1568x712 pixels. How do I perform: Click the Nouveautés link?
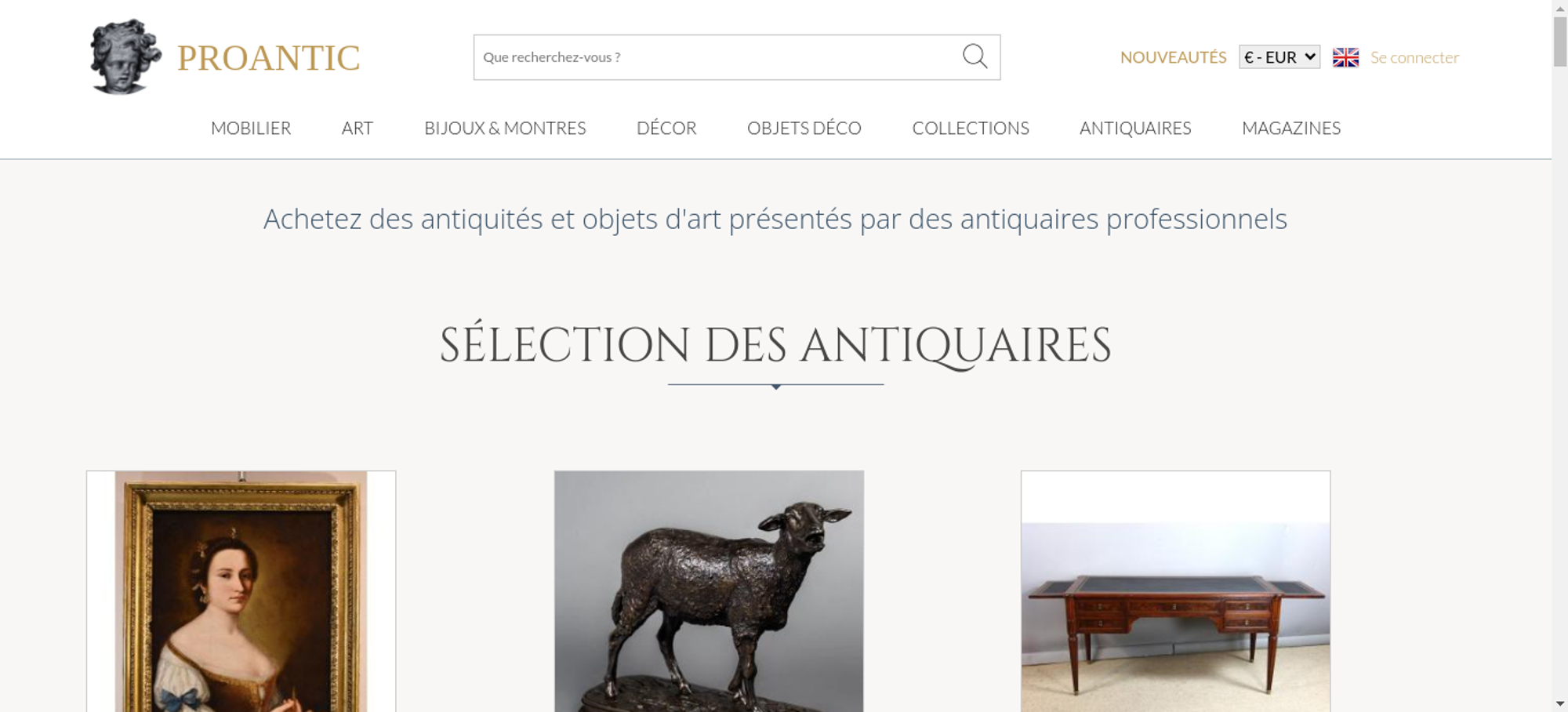pyautogui.click(x=1173, y=57)
